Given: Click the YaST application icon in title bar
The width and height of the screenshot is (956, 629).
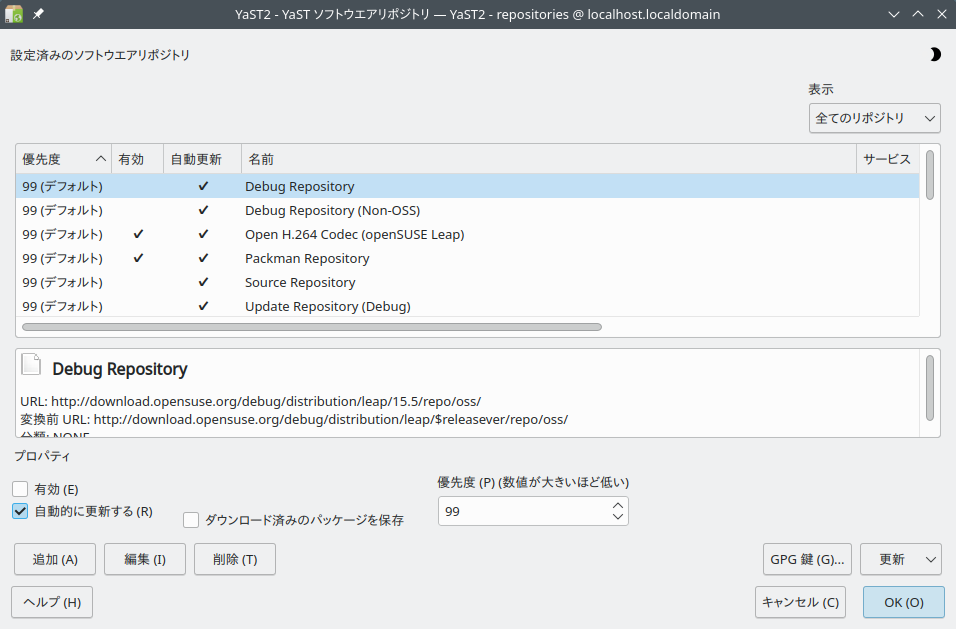Looking at the screenshot, I should 13,14.
